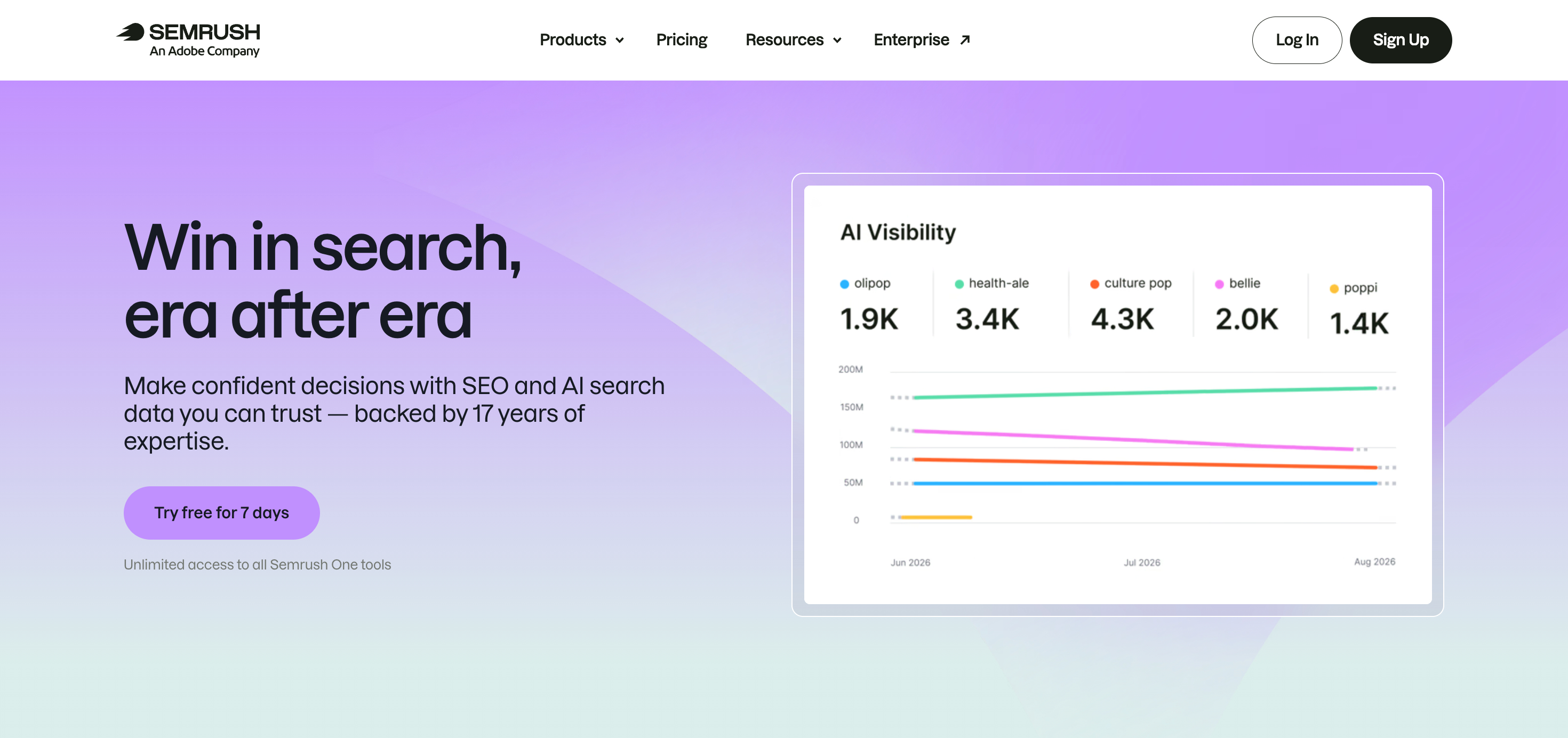Click the Jul 2026 axis label
Image resolution: width=1568 pixels, height=738 pixels.
pyautogui.click(x=1142, y=563)
